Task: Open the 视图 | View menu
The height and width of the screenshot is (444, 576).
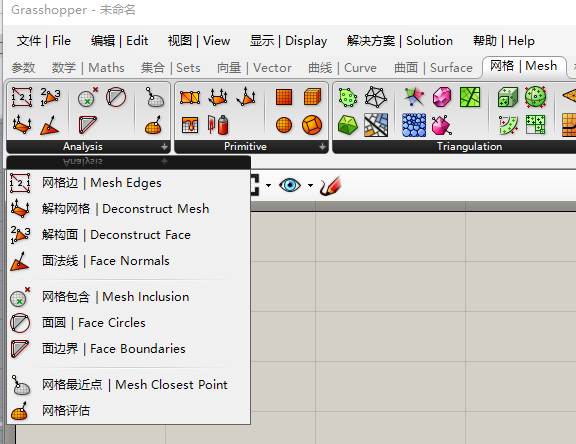Action: pos(199,41)
